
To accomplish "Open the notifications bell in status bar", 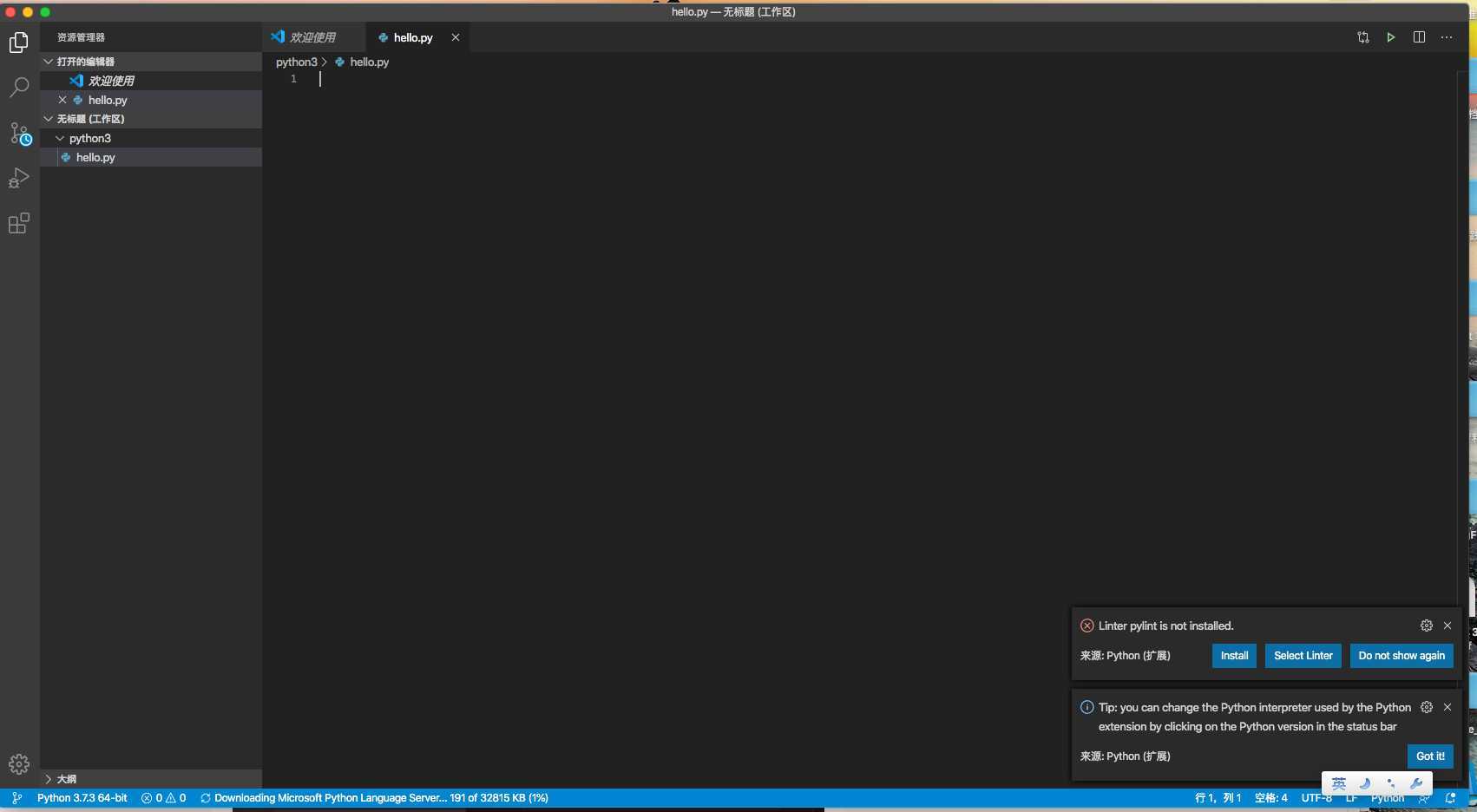I will [1450, 798].
